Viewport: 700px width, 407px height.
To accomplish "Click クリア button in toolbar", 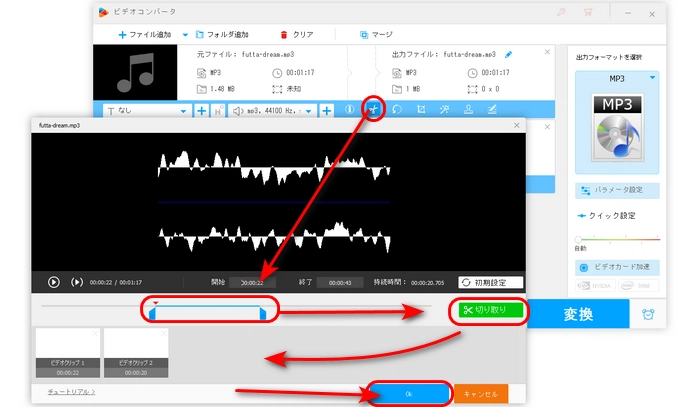I will coord(296,34).
